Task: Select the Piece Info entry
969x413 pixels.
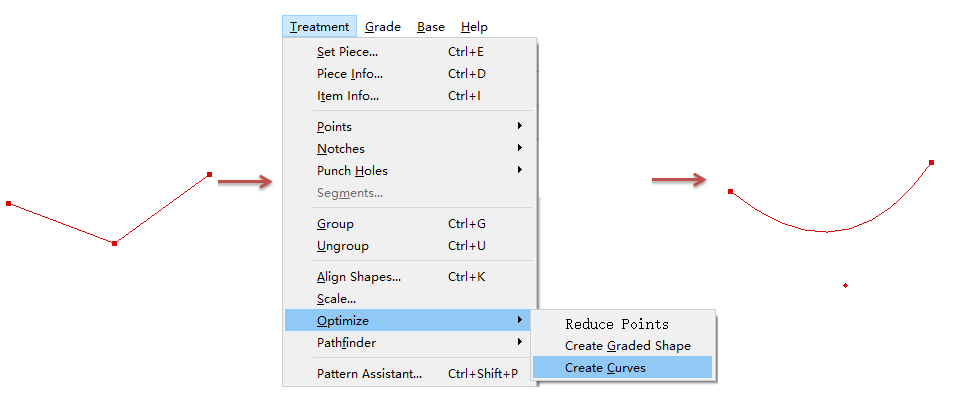Action: click(349, 74)
